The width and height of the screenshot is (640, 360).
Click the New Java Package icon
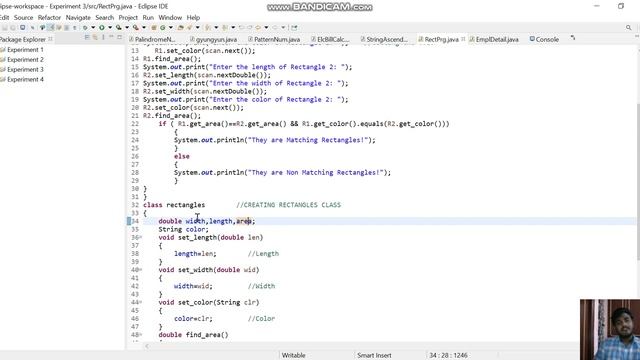tap(154, 28)
